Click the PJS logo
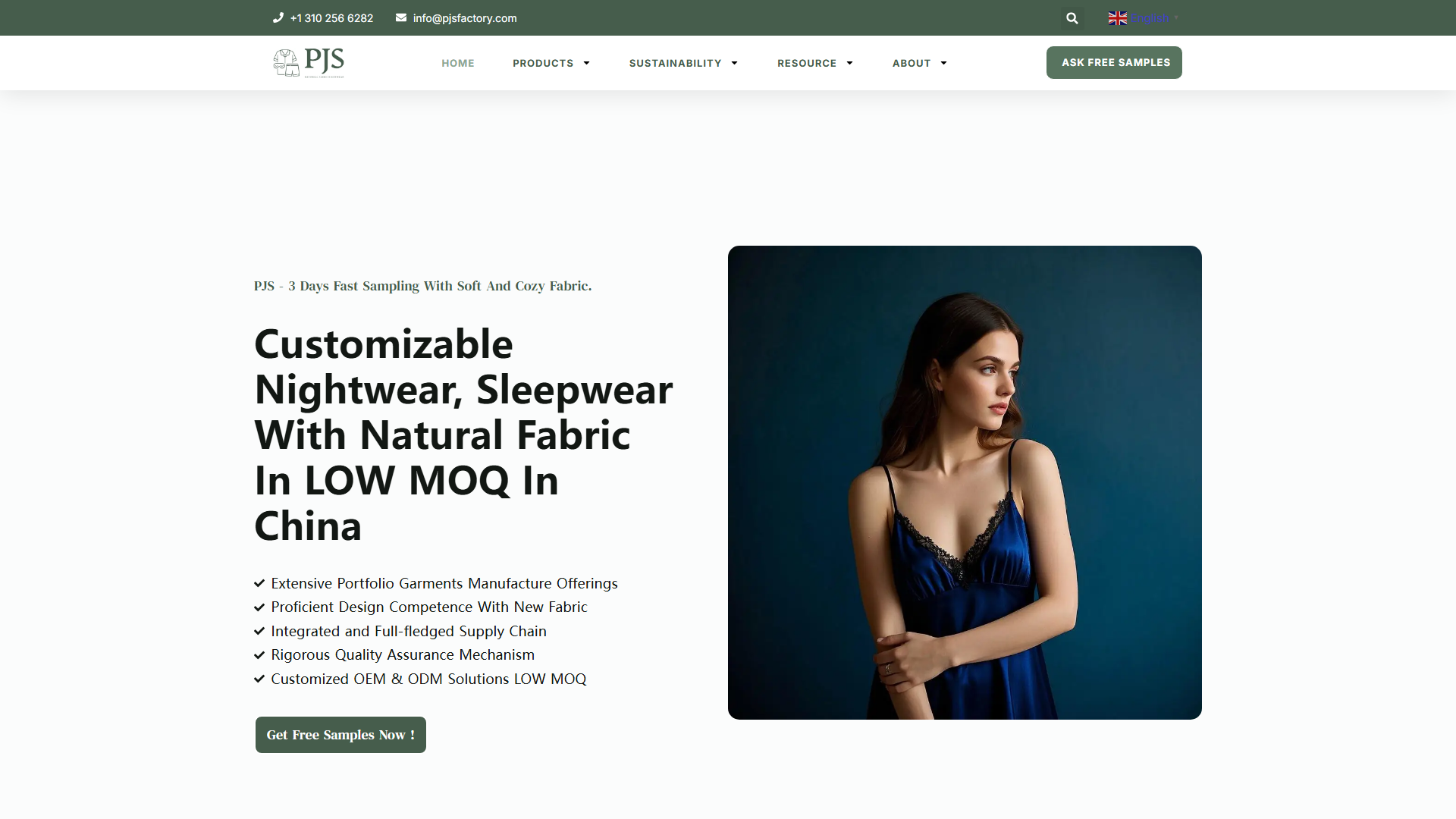Image resolution: width=1456 pixels, height=819 pixels. [x=309, y=63]
